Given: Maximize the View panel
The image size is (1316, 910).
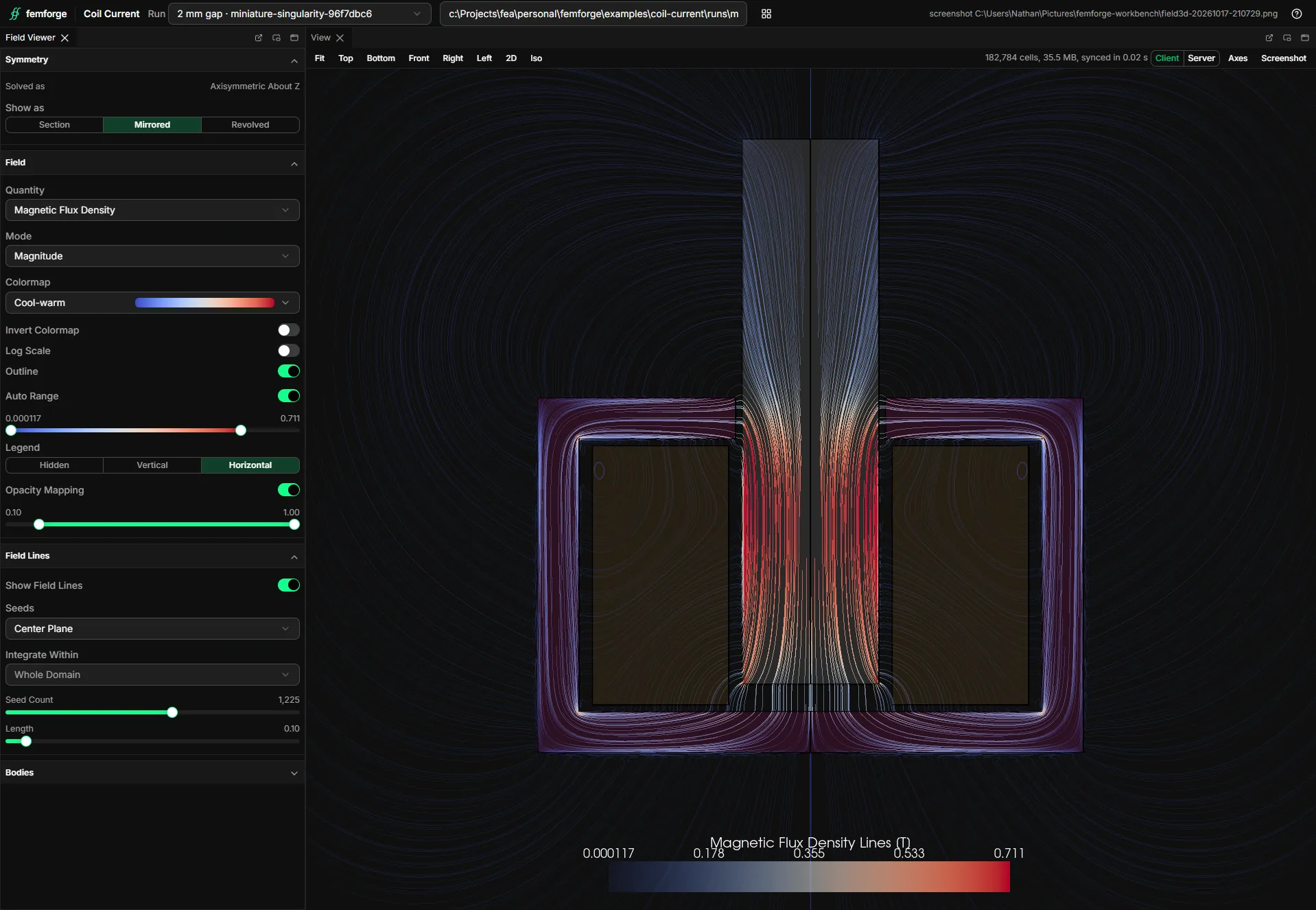Looking at the screenshot, I should pyautogui.click(x=1304, y=38).
